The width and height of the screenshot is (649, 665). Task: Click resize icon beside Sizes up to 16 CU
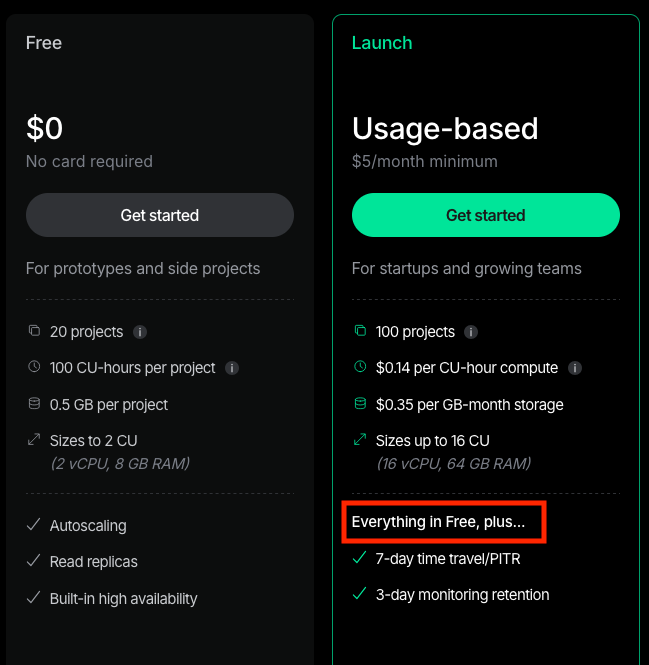(x=360, y=440)
